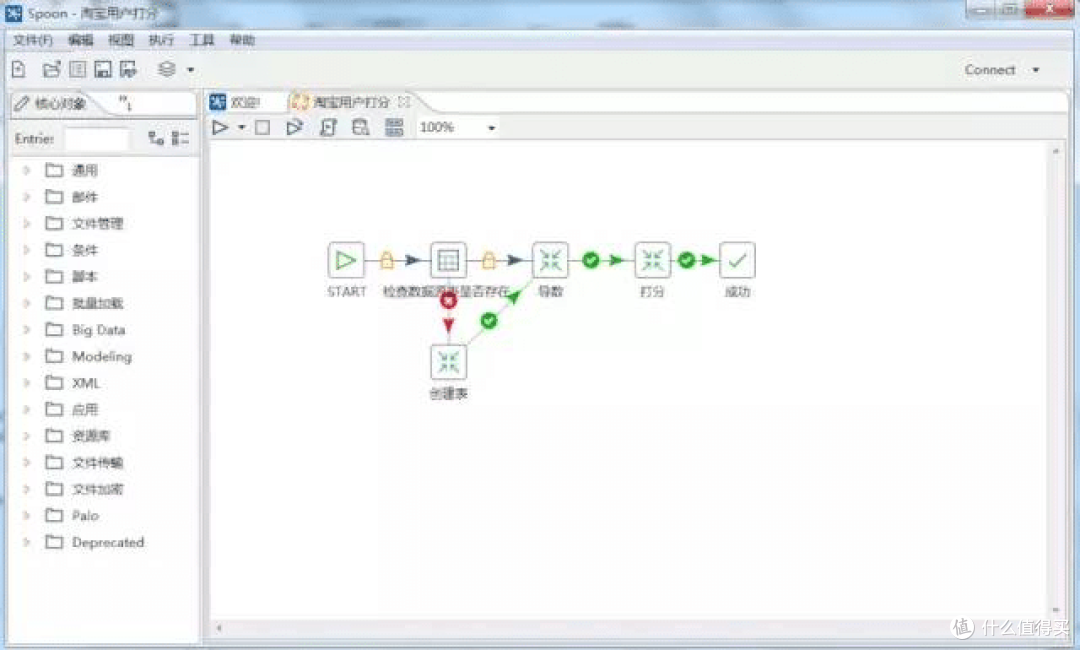Select the START job entry node
1080x650 pixels.
click(346, 260)
